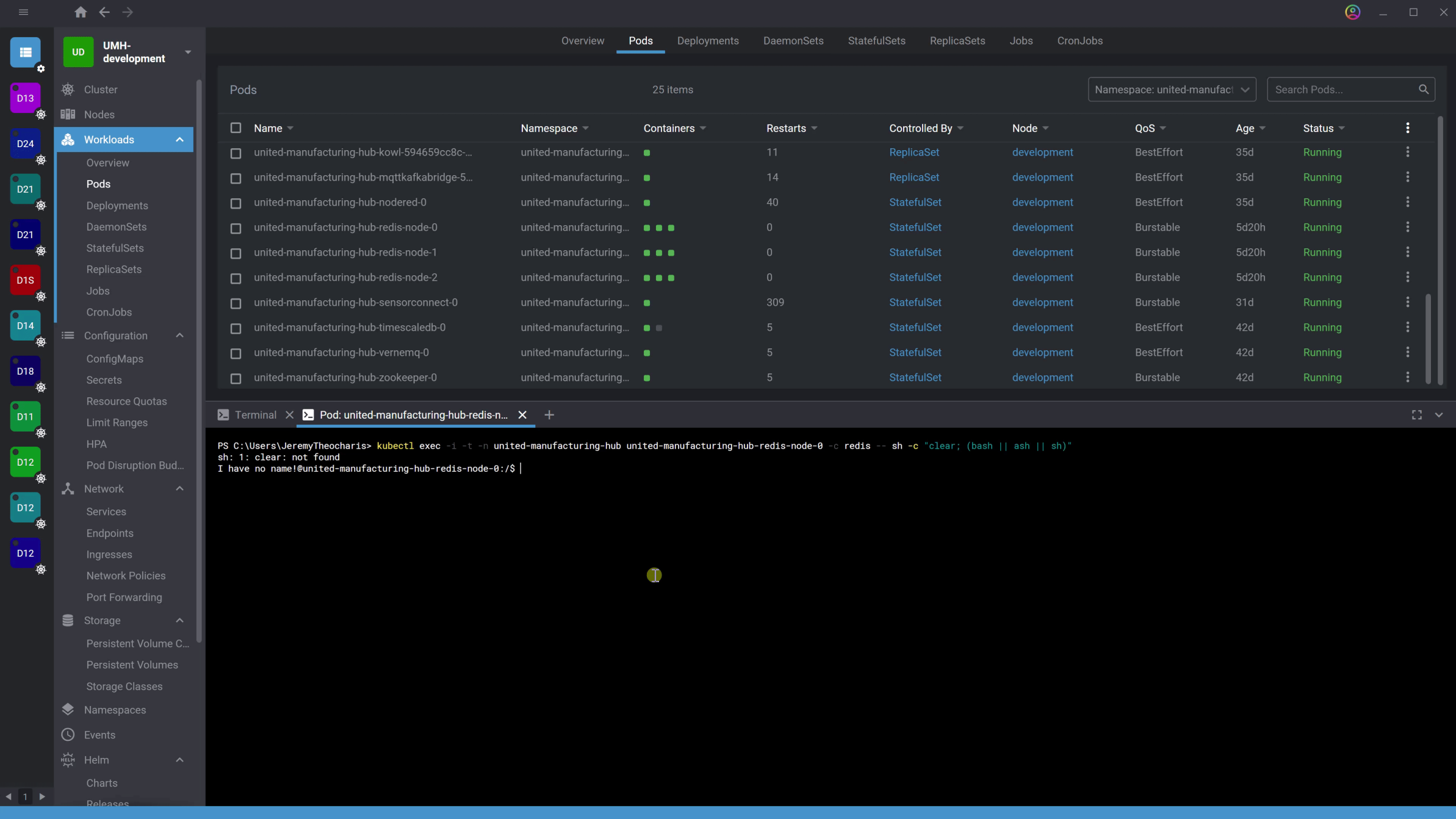The width and height of the screenshot is (1456, 819).
Task: Select the zookeeper-0 pod checkbox
Action: 236,378
